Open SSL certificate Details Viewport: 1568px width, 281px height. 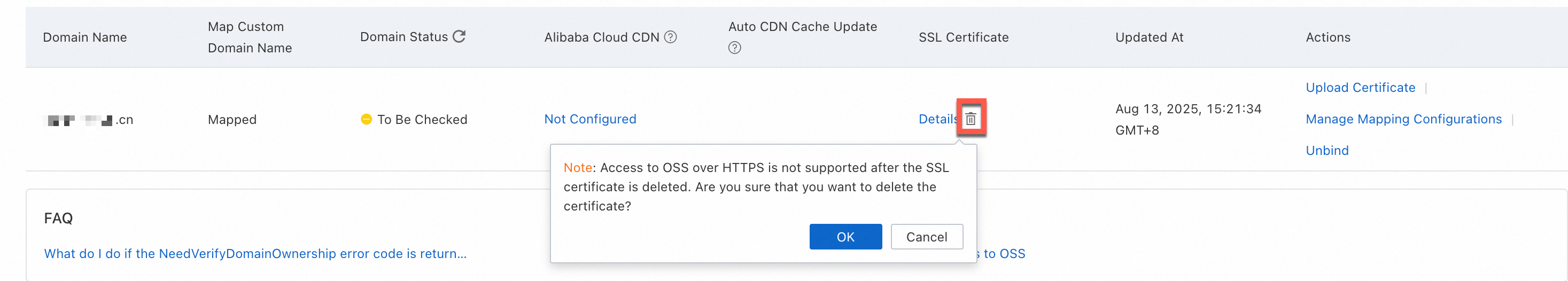click(x=937, y=119)
